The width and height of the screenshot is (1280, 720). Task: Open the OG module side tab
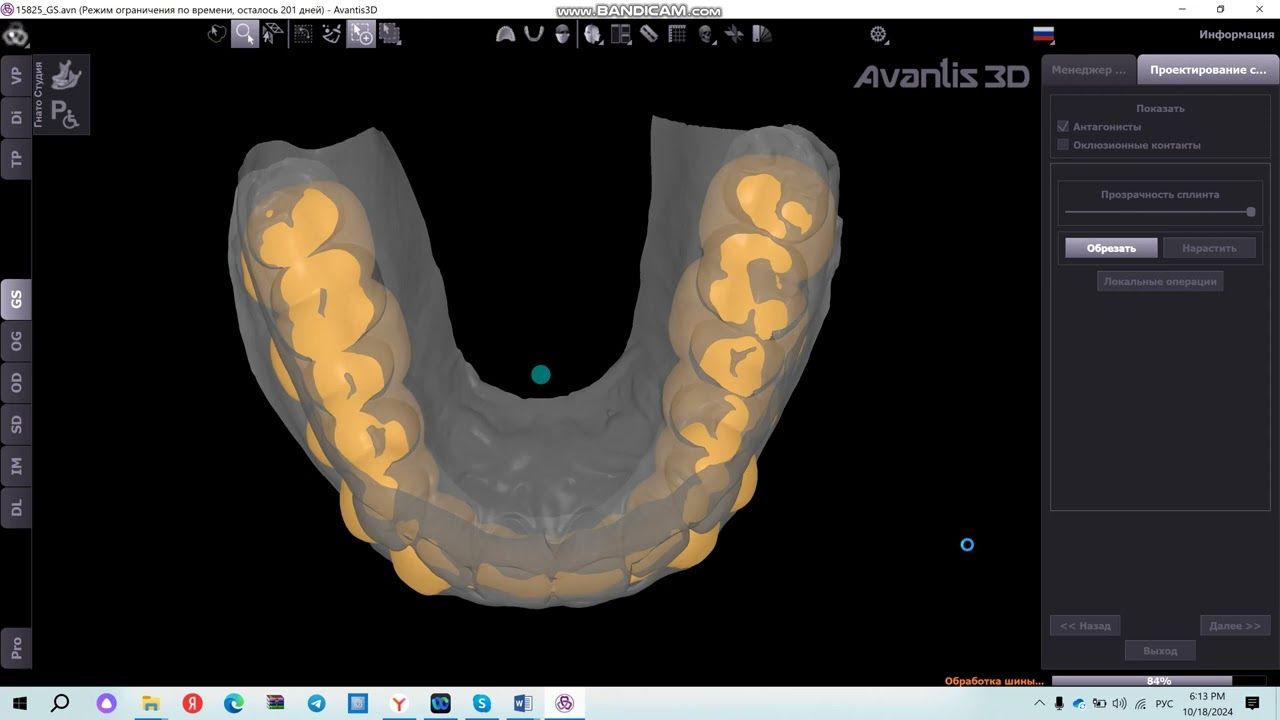pyautogui.click(x=16, y=341)
